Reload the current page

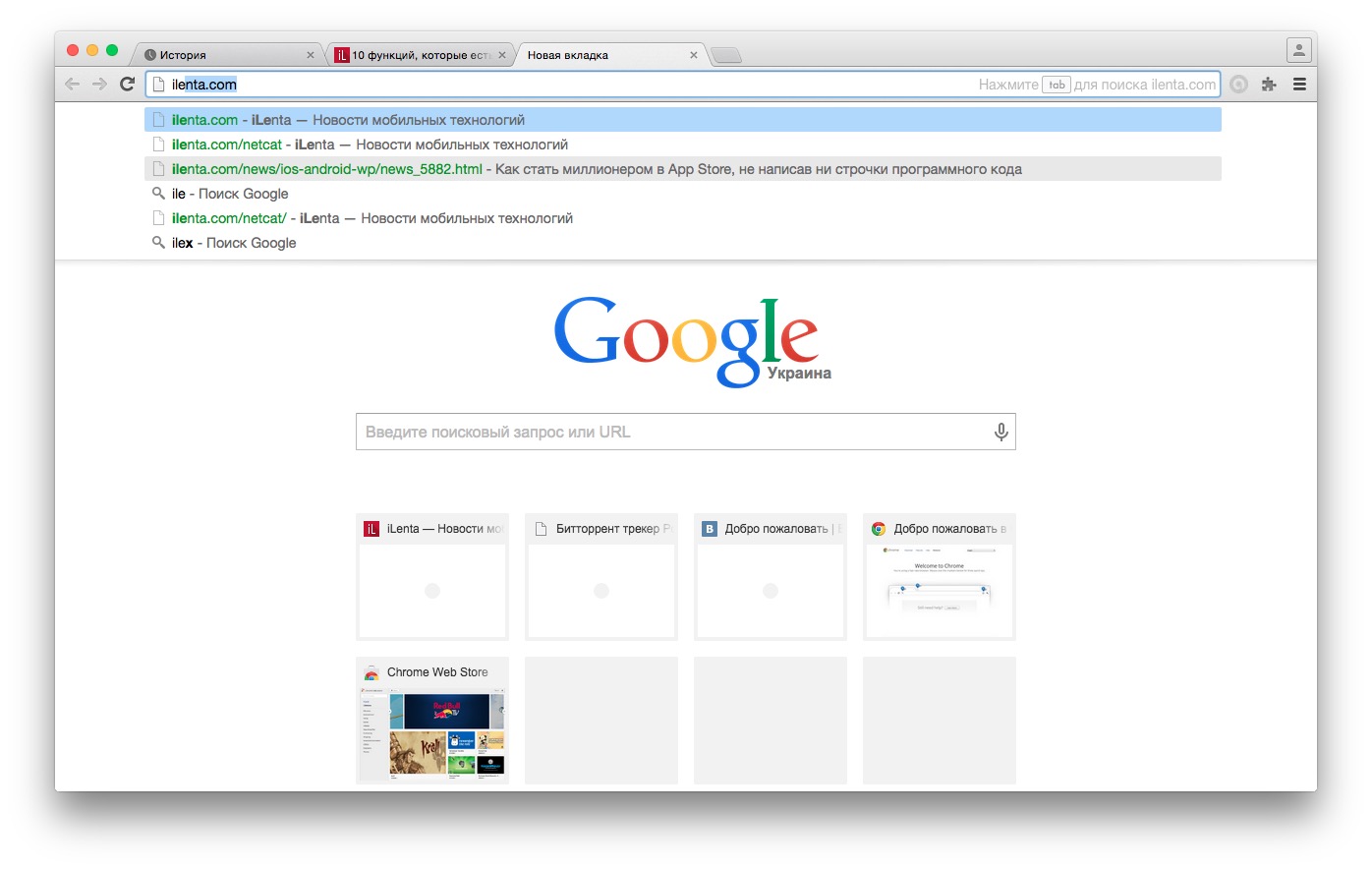point(127,85)
